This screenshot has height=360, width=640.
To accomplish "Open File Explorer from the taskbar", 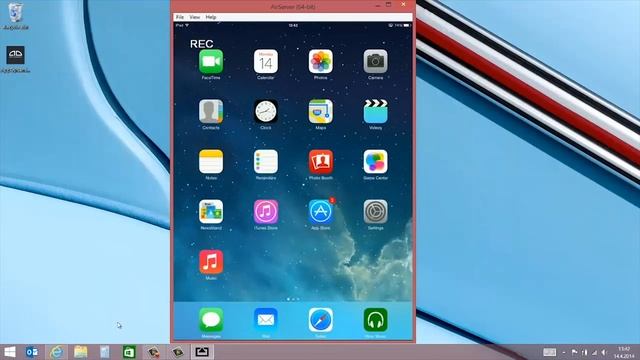I will [x=80, y=352].
